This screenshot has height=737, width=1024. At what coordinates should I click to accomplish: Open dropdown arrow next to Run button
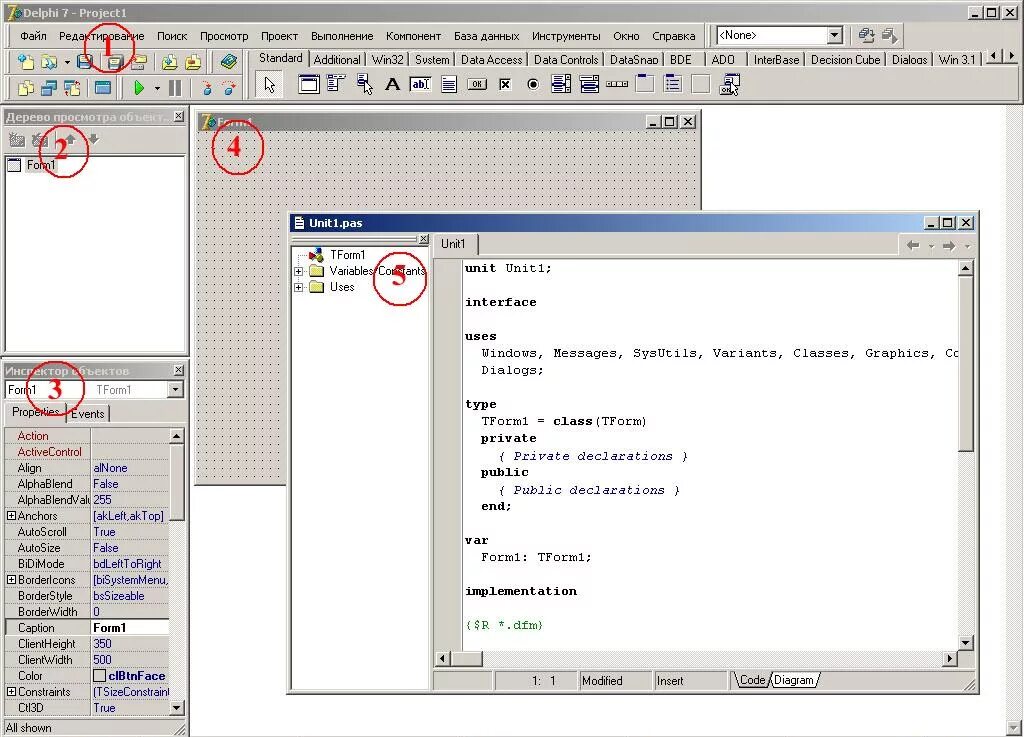pos(157,88)
